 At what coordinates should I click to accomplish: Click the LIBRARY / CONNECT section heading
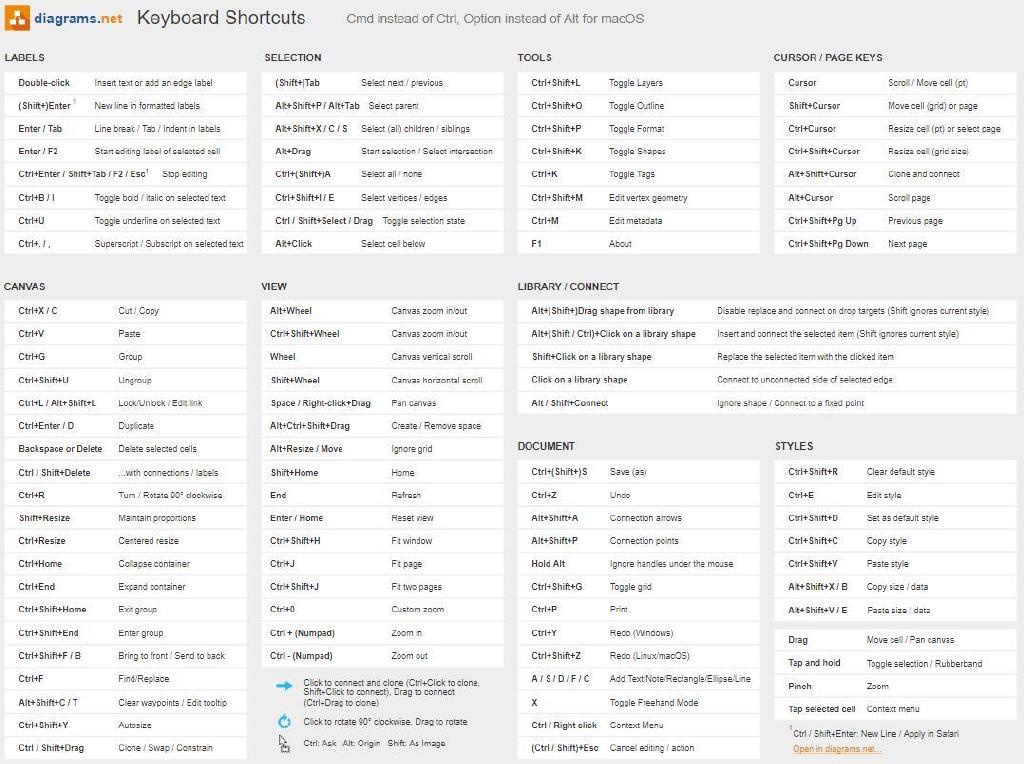[x=568, y=286]
